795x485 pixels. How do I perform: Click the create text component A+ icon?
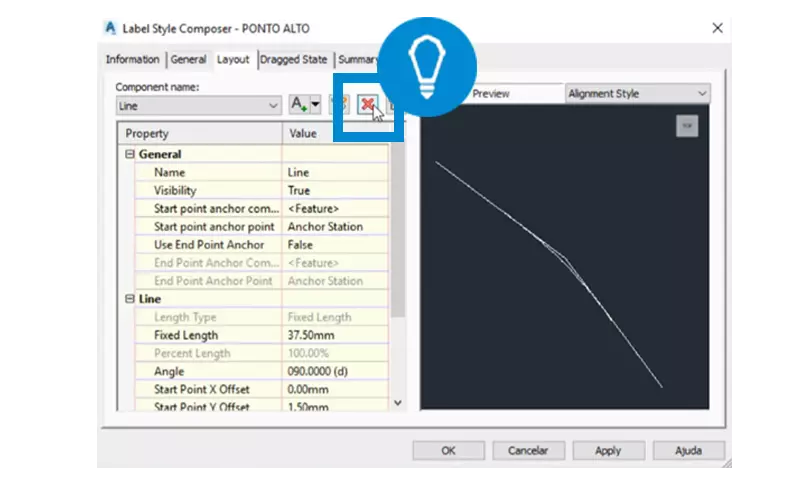299,104
